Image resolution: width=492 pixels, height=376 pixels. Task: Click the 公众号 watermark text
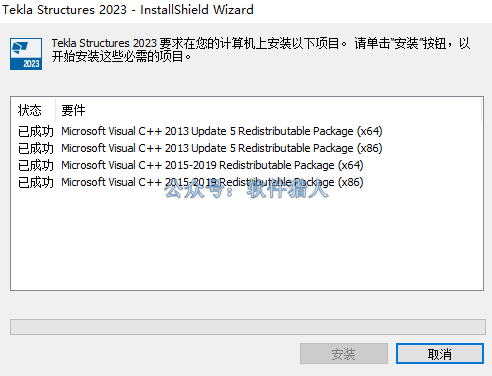pos(246,189)
